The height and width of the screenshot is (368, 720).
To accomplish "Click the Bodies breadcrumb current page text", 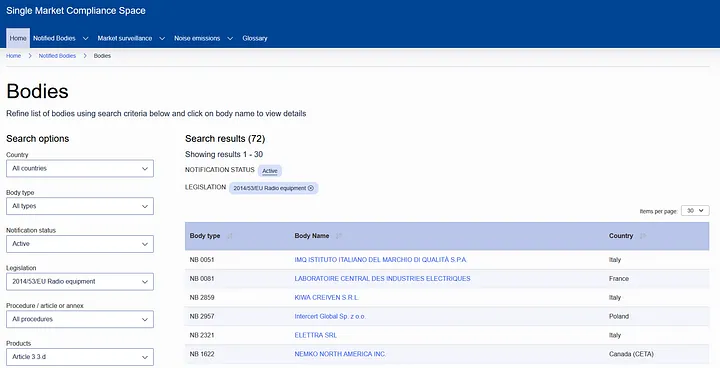I will pyautogui.click(x=102, y=56).
